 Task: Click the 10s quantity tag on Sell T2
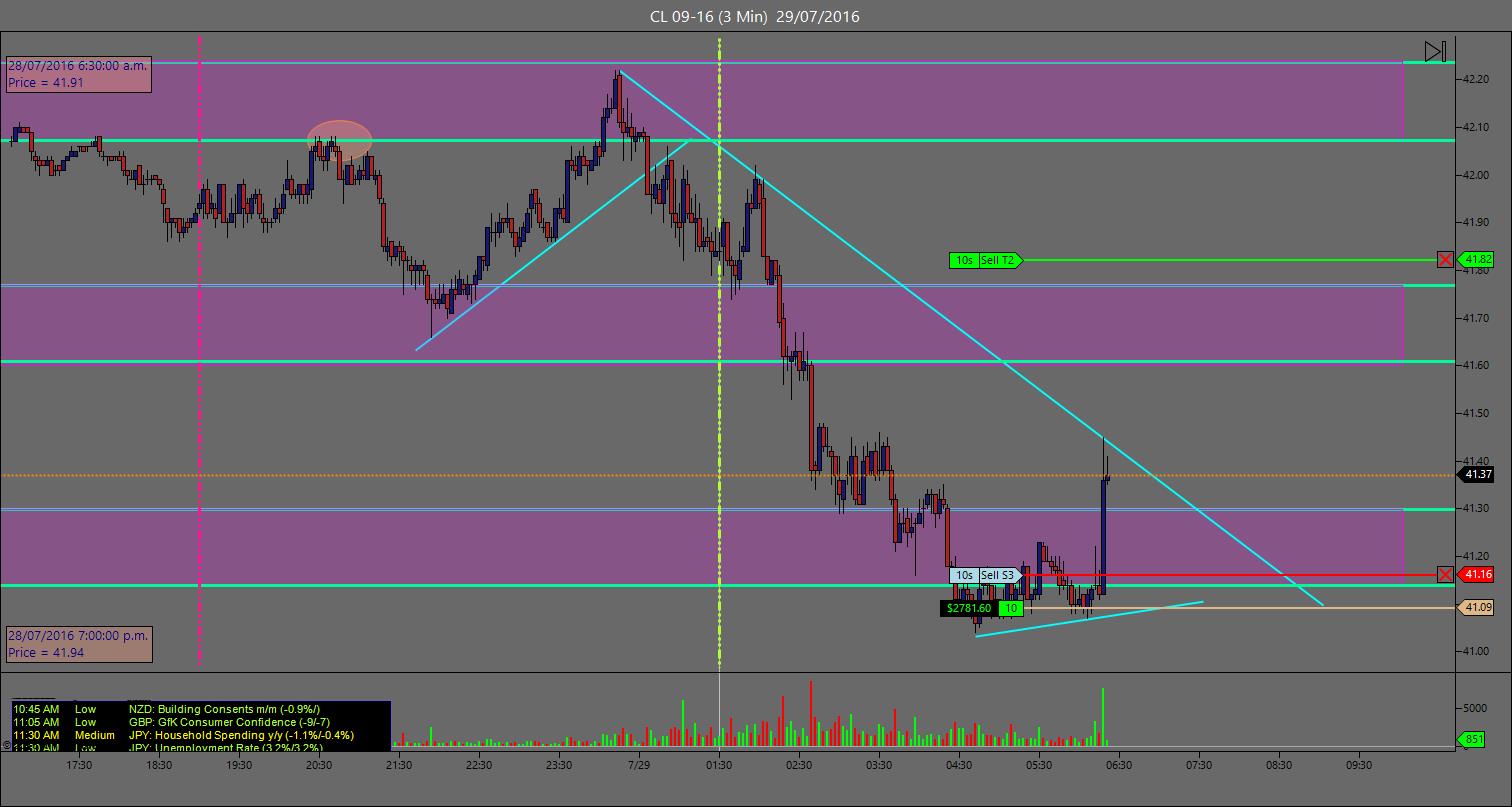point(964,260)
